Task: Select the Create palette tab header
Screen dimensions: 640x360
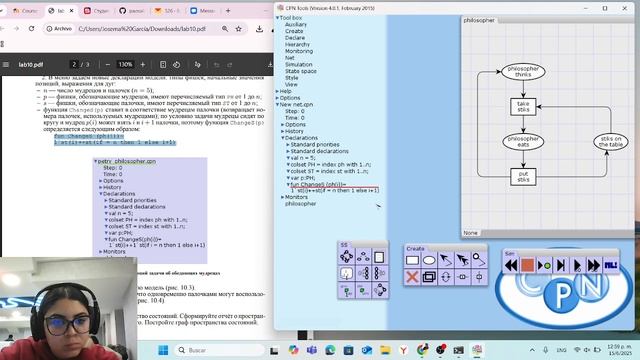Action: pyautogui.click(x=416, y=248)
